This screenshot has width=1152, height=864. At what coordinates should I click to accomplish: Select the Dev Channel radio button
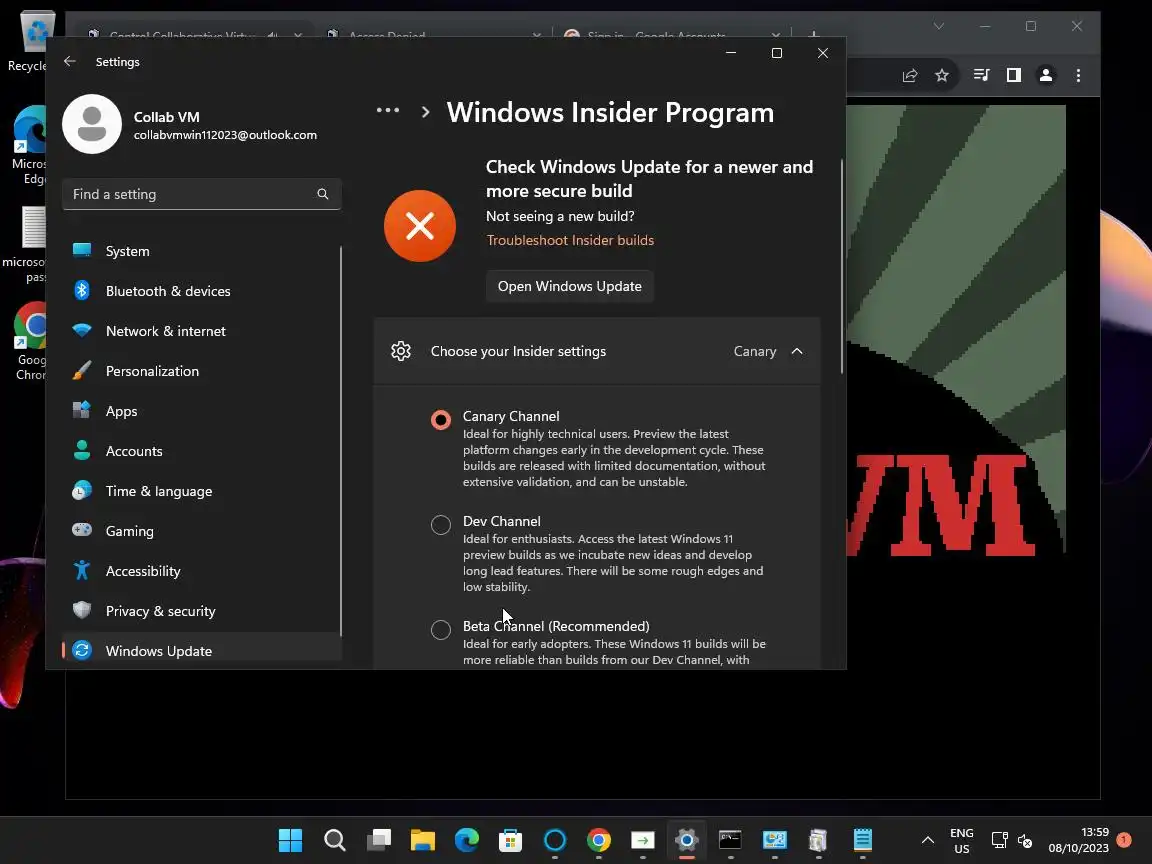pos(441,525)
